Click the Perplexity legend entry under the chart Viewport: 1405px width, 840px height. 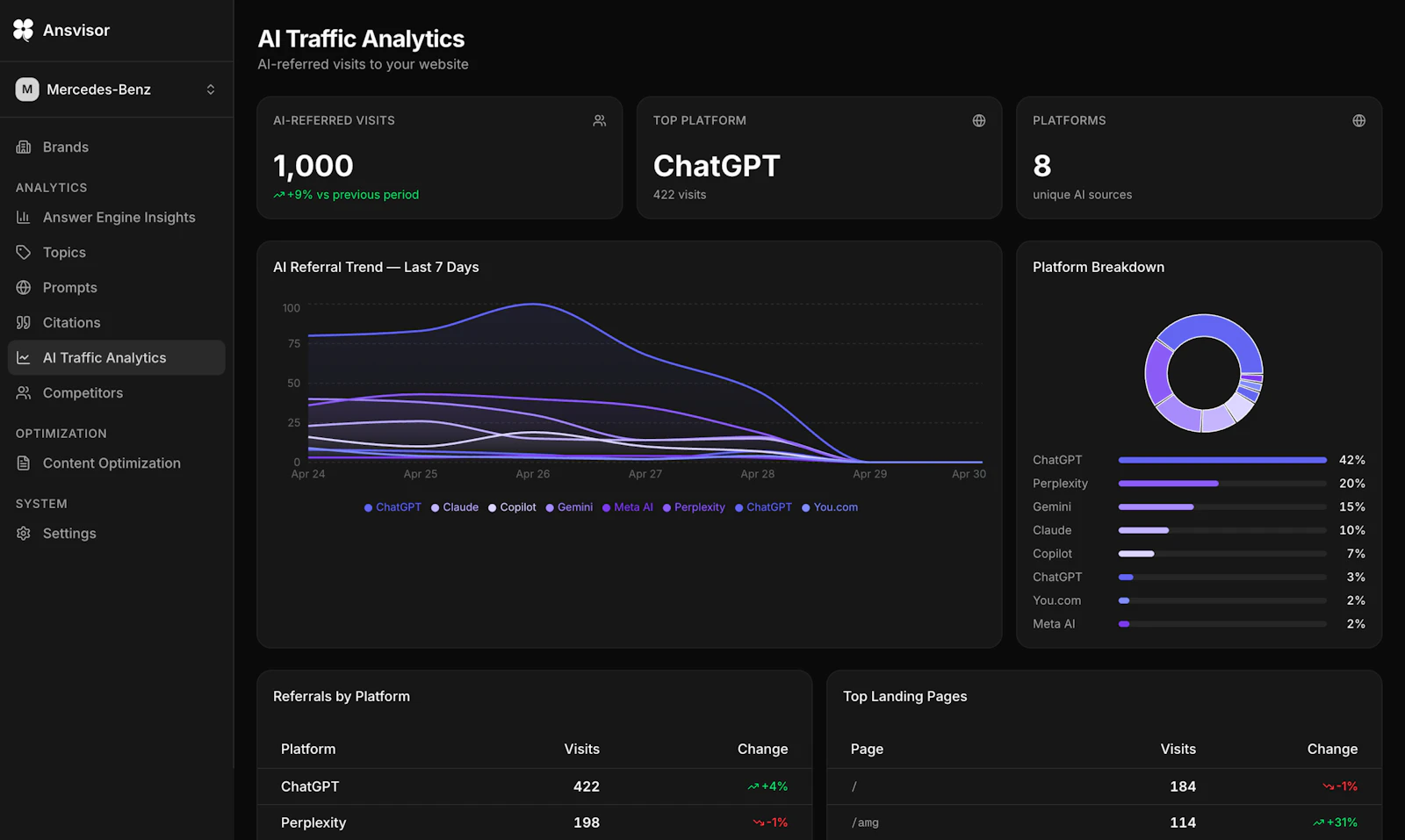694,507
